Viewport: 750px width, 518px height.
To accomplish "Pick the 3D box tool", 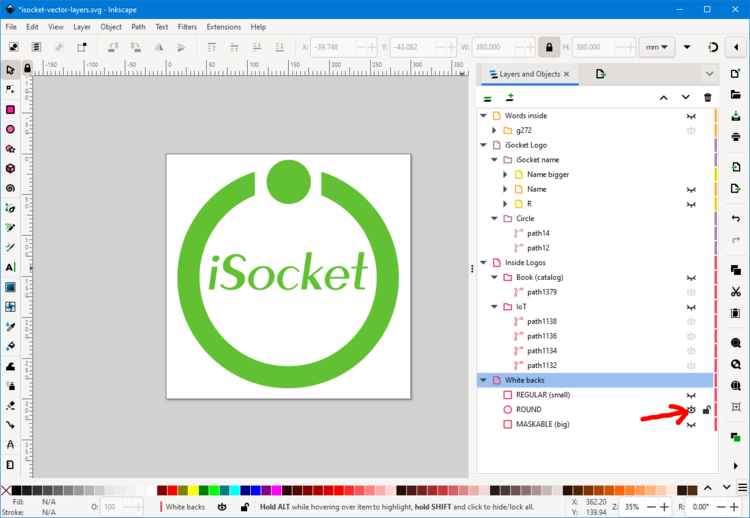I will [10, 168].
